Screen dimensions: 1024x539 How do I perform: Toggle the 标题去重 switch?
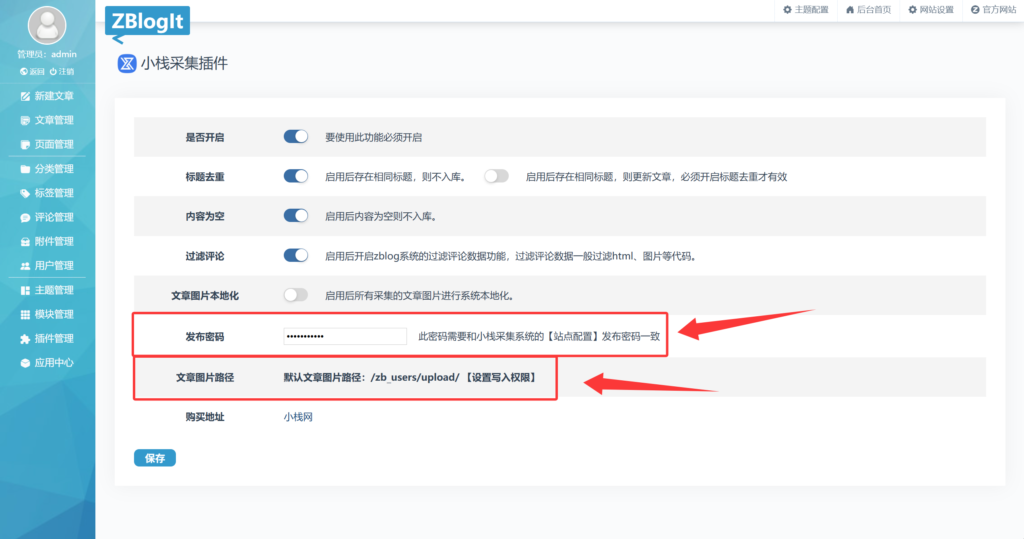(x=296, y=176)
